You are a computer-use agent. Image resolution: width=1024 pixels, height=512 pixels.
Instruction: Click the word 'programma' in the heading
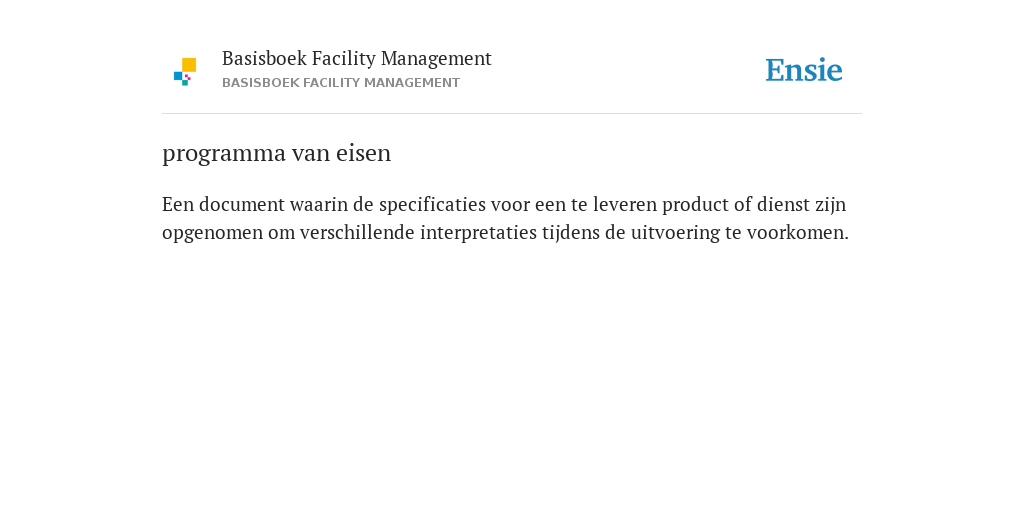coord(224,155)
